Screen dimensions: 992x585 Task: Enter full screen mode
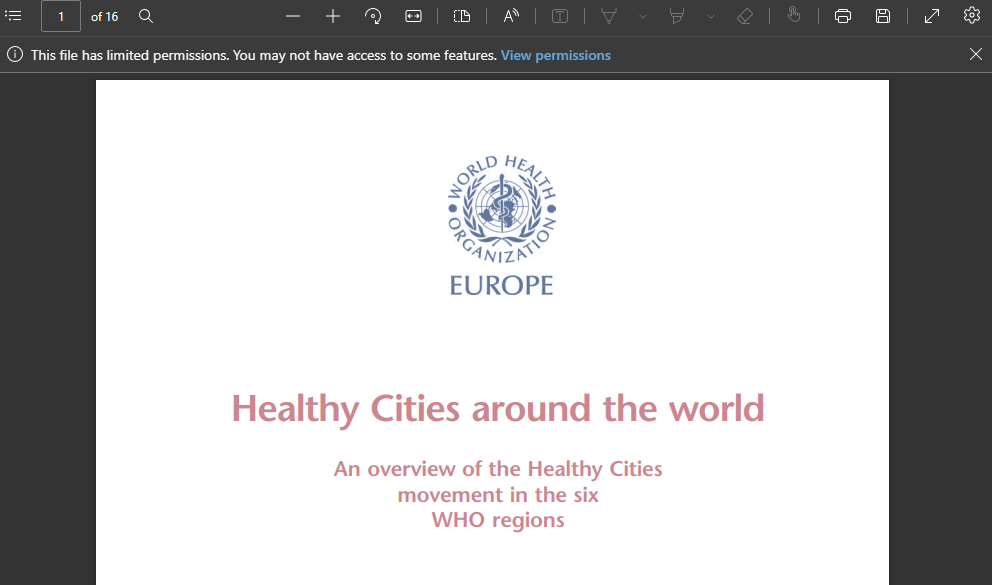(x=932, y=16)
